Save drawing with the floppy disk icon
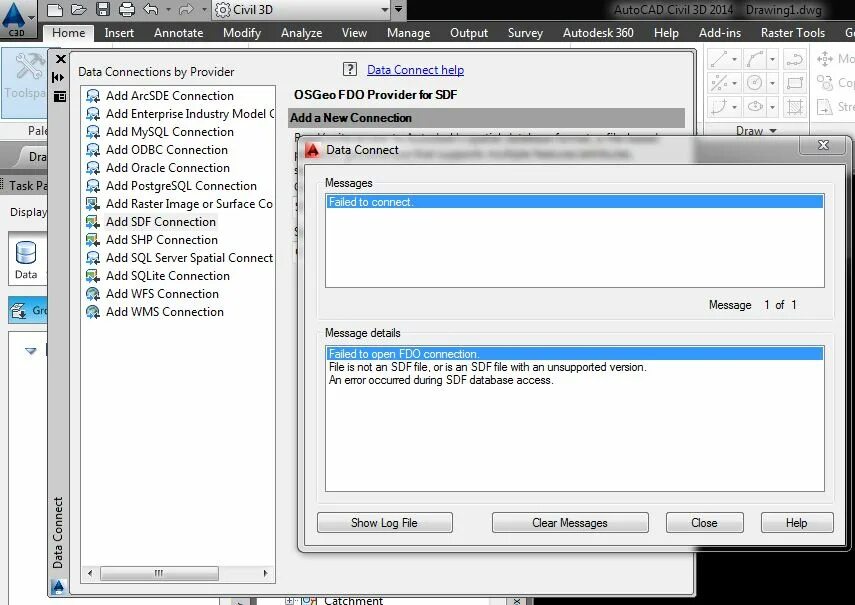This screenshot has width=855, height=605. (103, 9)
